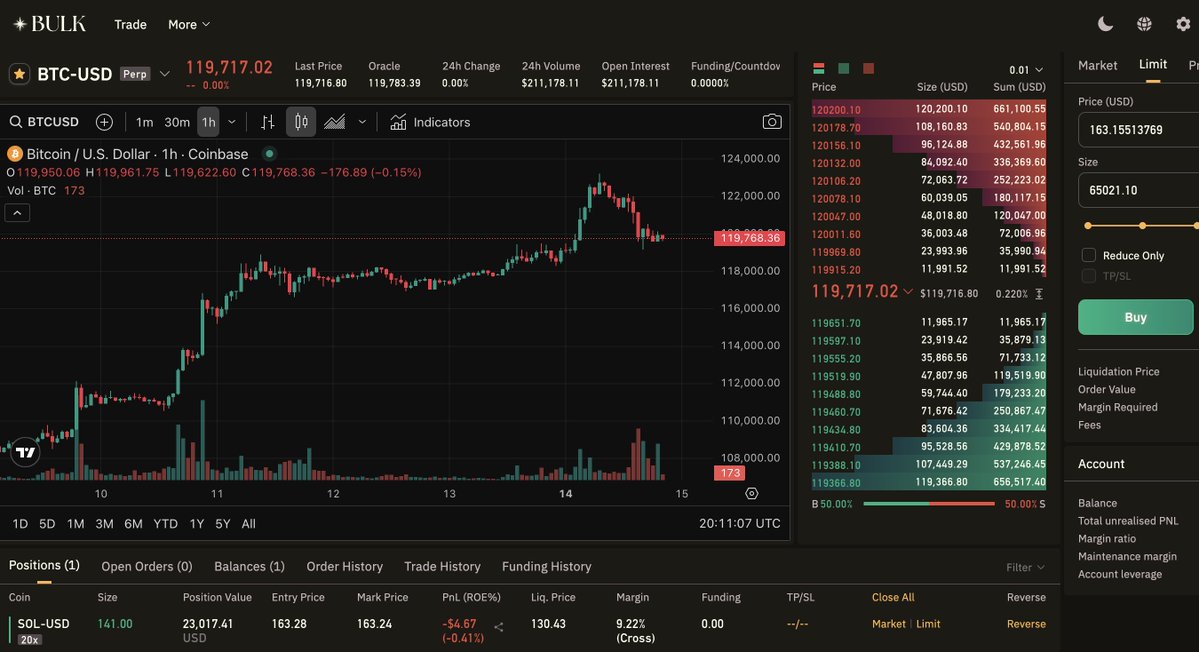Click the order size slider first point
1199x652 pixels.
point(1088,225)
